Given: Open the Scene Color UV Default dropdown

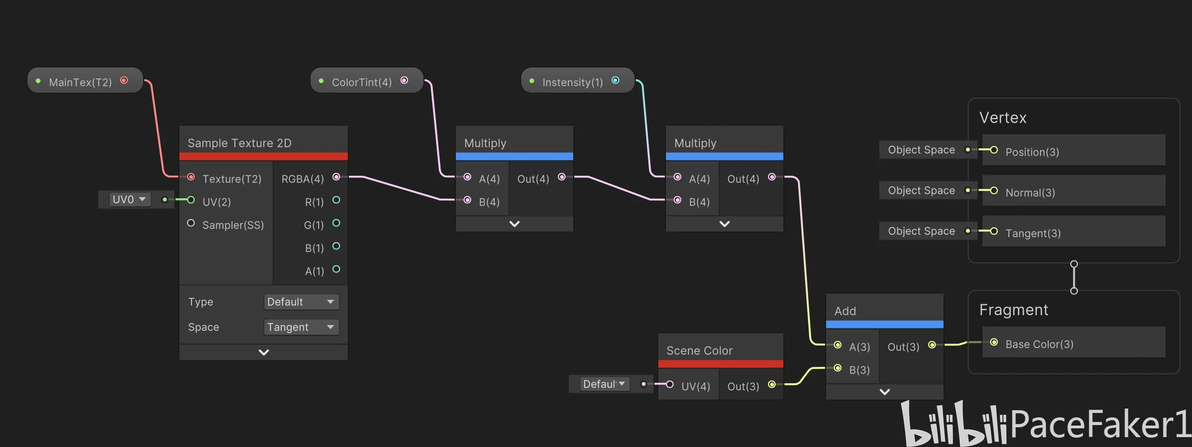Looking at the screenshot, I should (604, 384).
